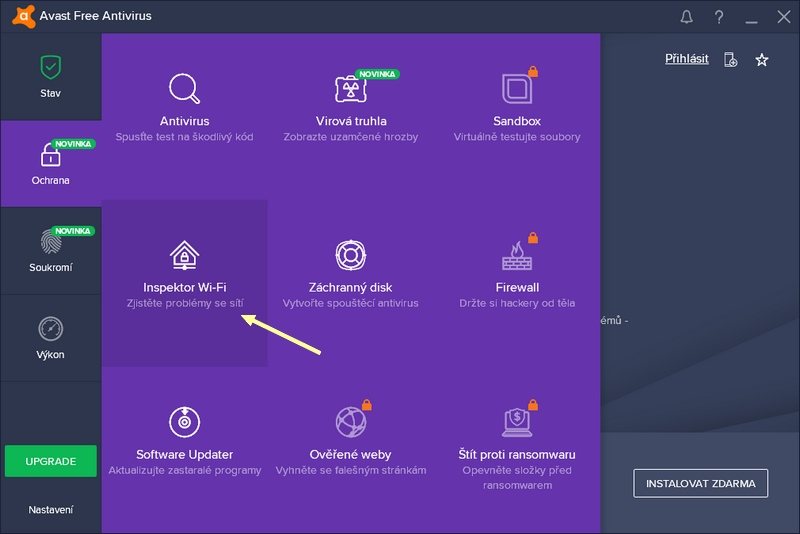This screenshot has width=800, height=534.
Task: Open the Inspektor Wi-Fi house icon
Action: [184, 255]
